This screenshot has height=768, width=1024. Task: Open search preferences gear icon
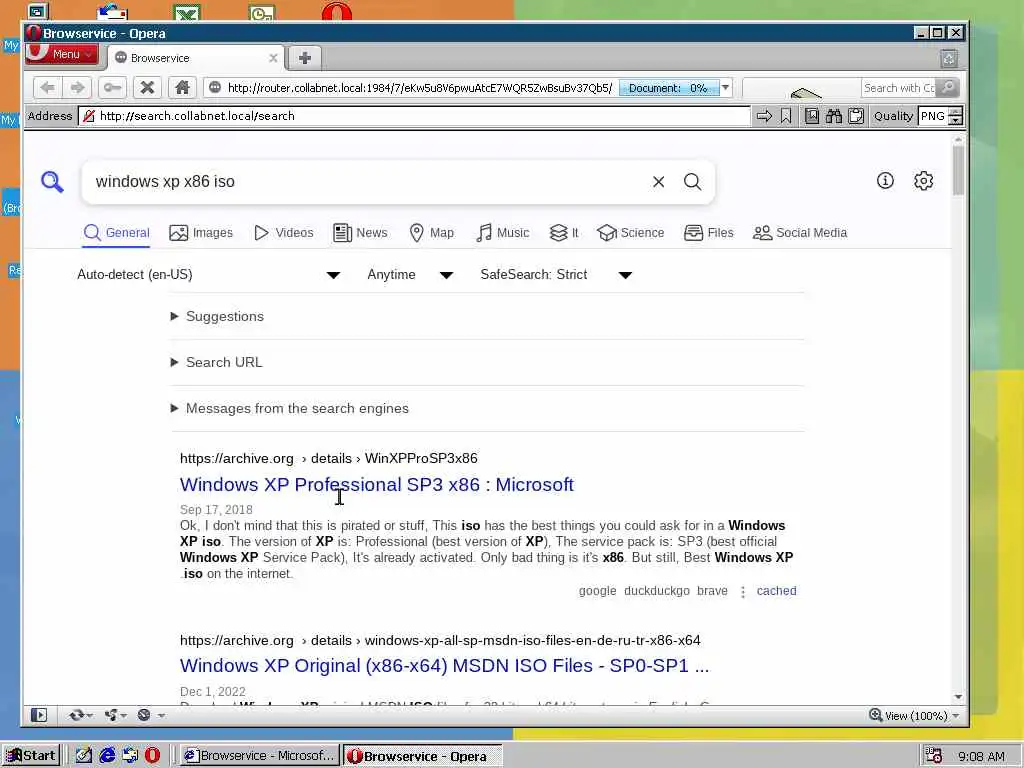pyautogui.click(x=923, y=181)
